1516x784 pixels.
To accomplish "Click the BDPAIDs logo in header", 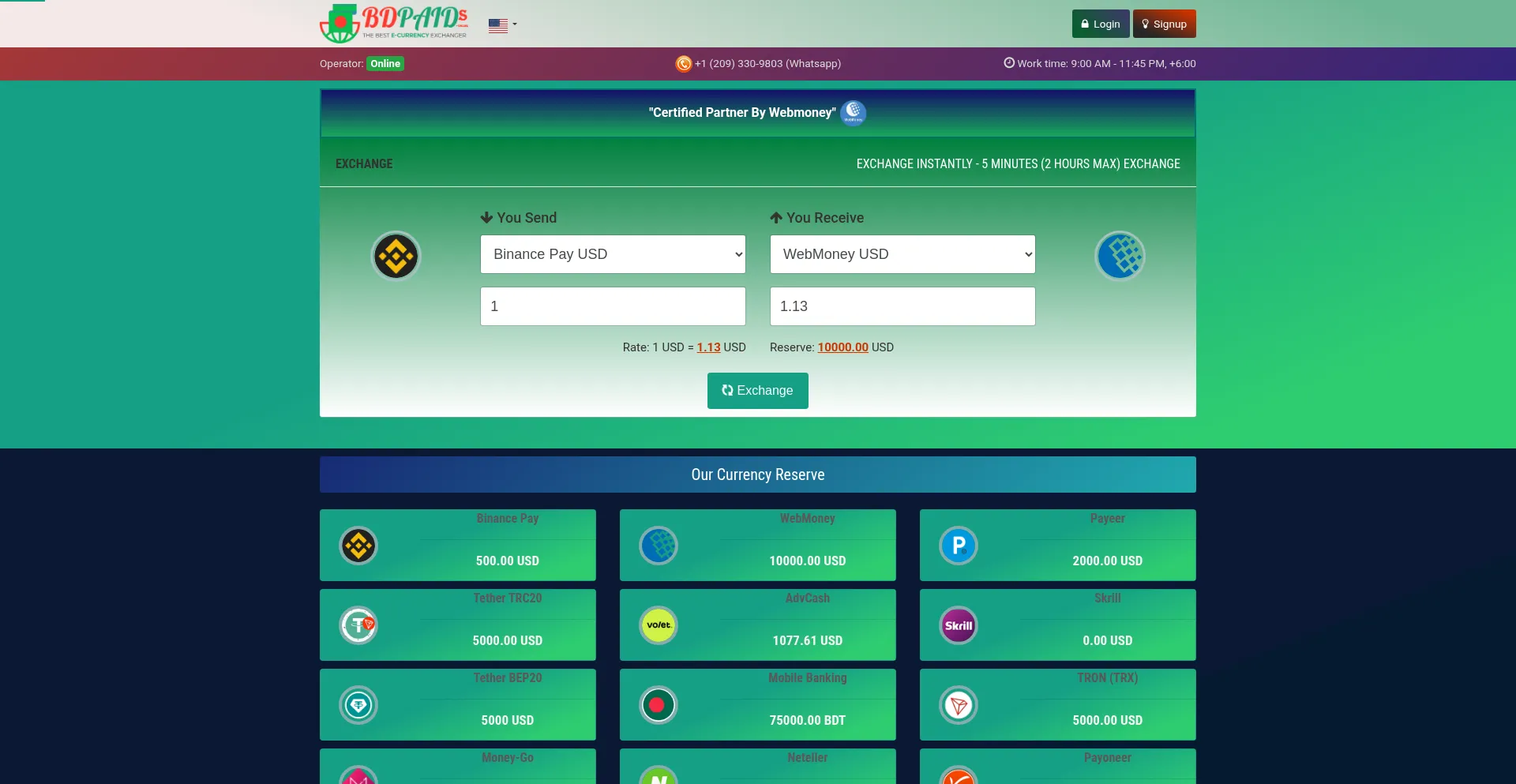I will pyautogui.click(x=394, y=24).
